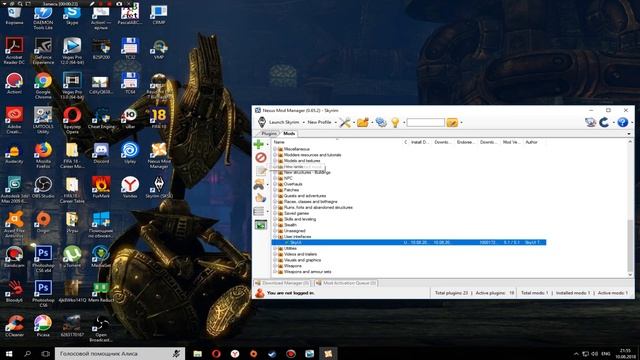
Task: Click the green plus add mod icon
Action: coord(258,144)
